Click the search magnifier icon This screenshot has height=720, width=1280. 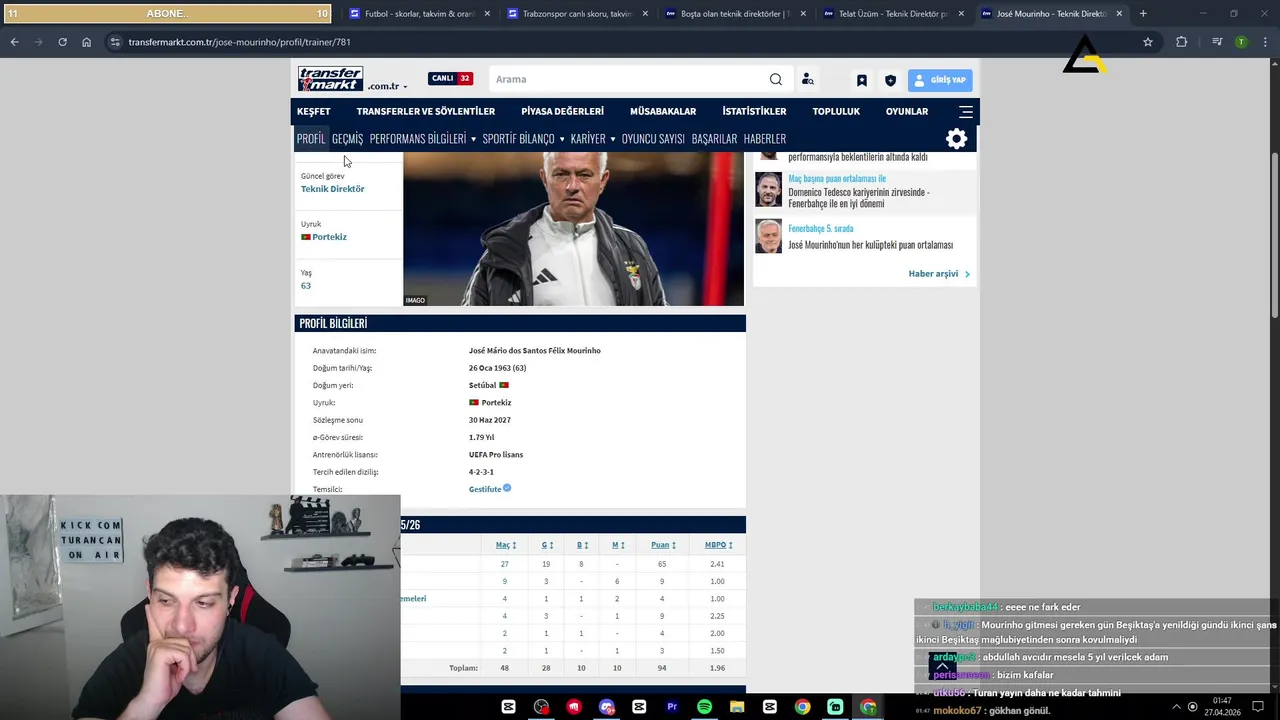776,79
